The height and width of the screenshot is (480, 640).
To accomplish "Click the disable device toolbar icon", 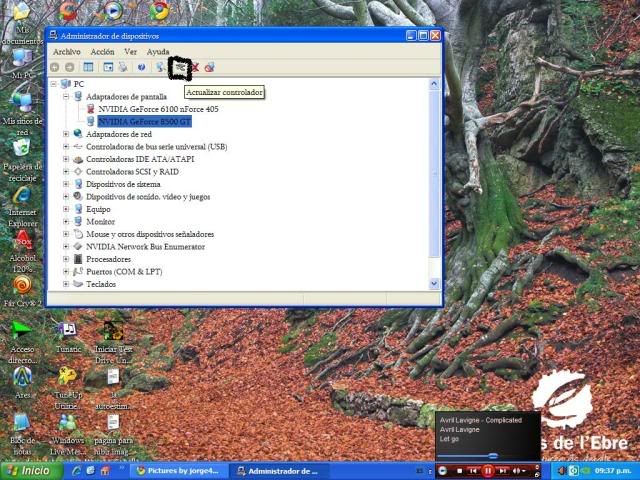I will point(210,67).
